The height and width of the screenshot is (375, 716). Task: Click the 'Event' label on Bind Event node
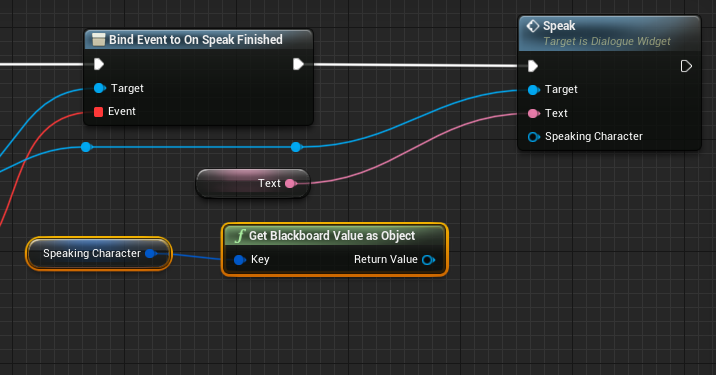click(122, 111)
